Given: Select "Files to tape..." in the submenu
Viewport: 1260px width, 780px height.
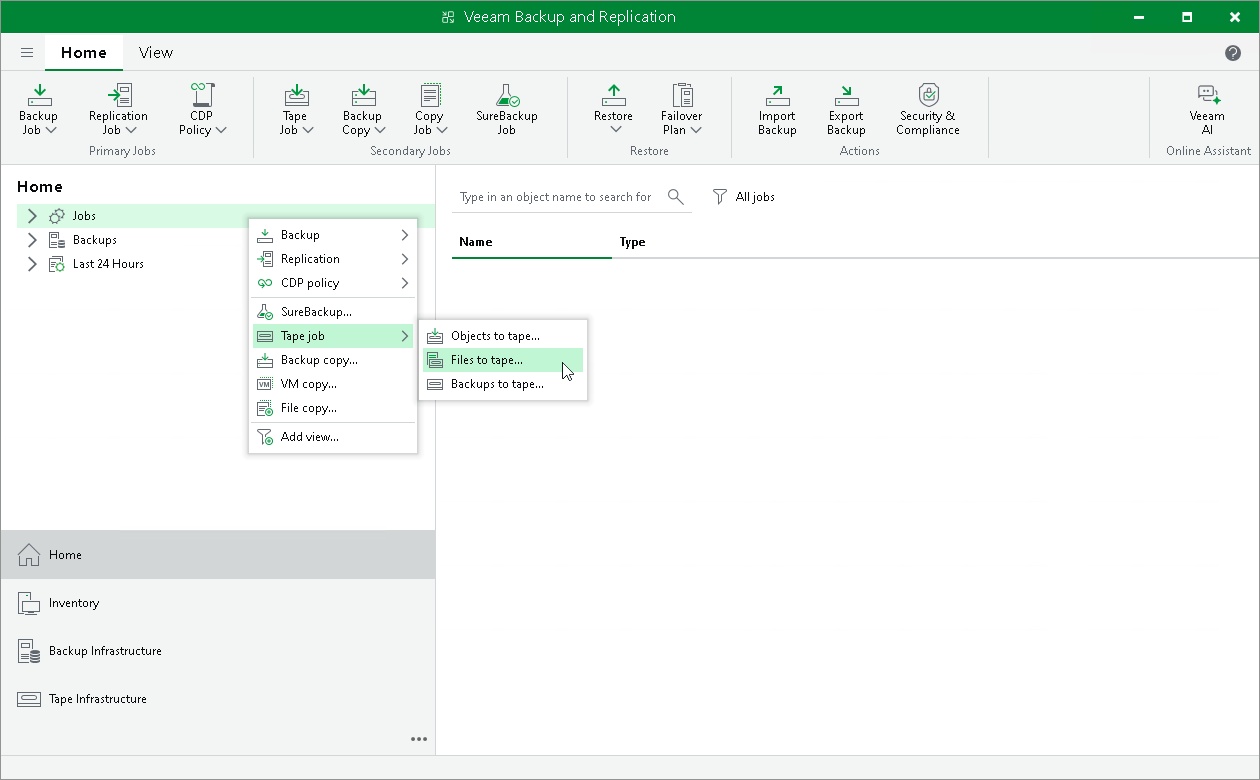Looking at the screenshot, I should (487, 360).
